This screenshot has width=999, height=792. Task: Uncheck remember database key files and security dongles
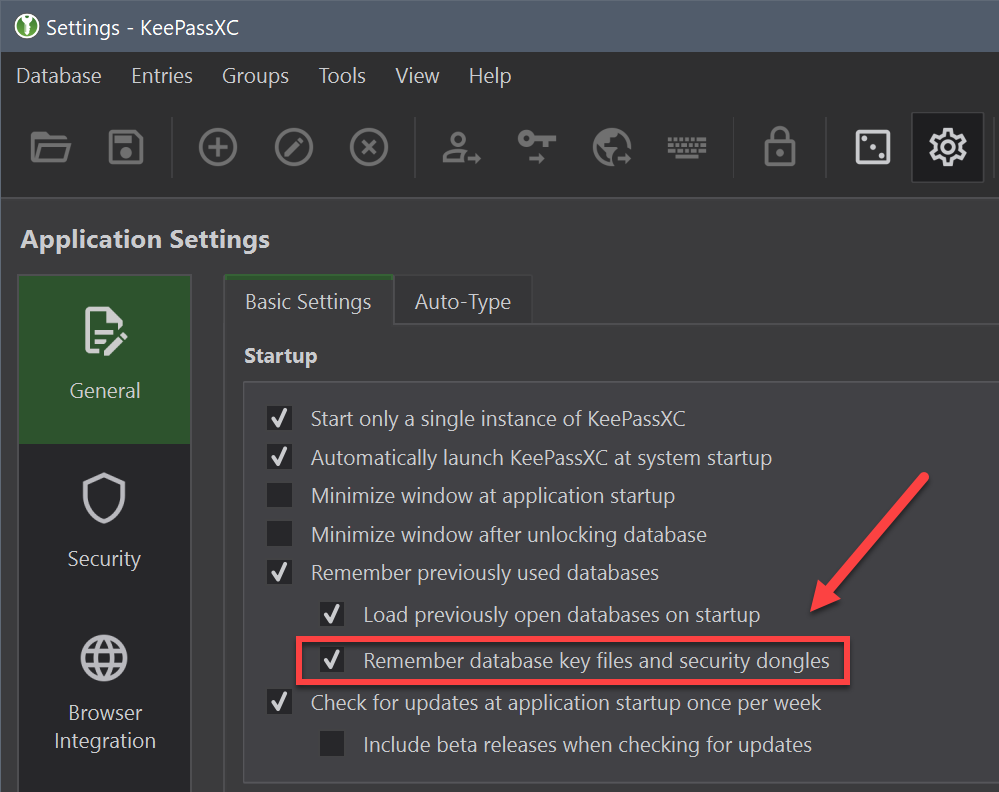coord(331,661)
